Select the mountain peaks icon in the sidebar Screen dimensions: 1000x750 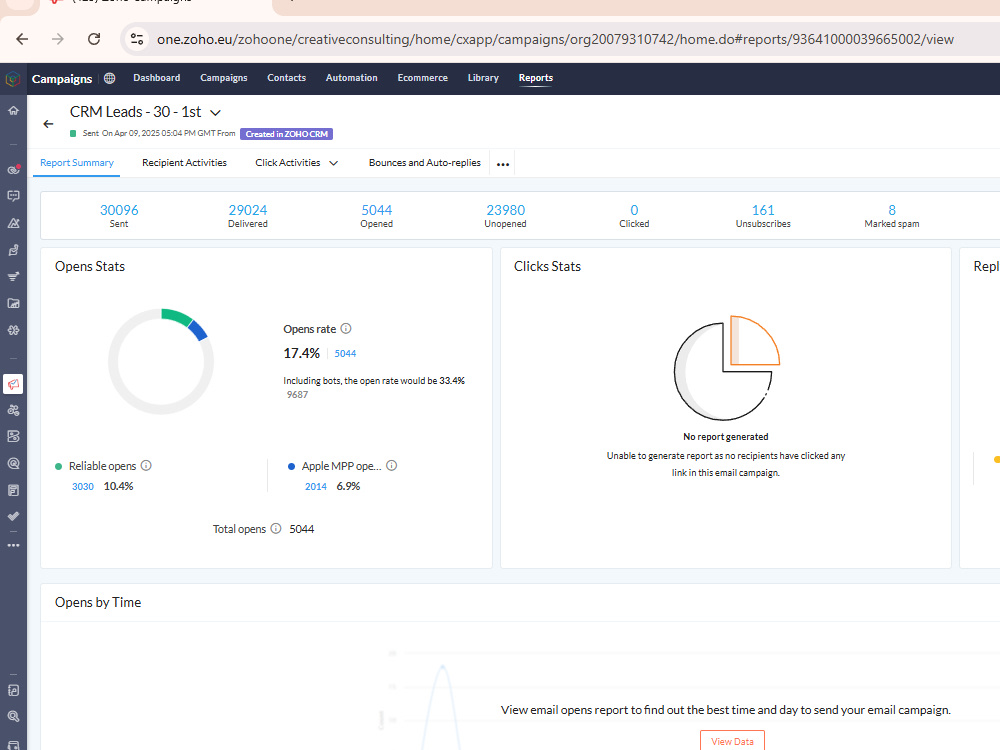click(x=13, y=223)
